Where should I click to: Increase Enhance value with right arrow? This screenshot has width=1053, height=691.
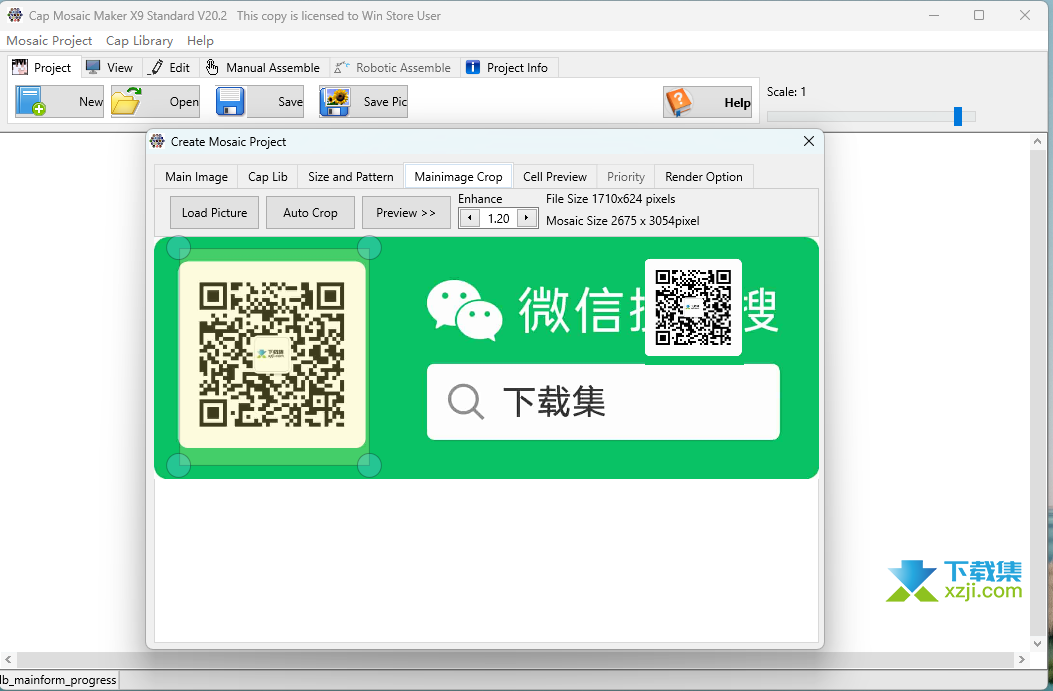(x=526, y=218)
